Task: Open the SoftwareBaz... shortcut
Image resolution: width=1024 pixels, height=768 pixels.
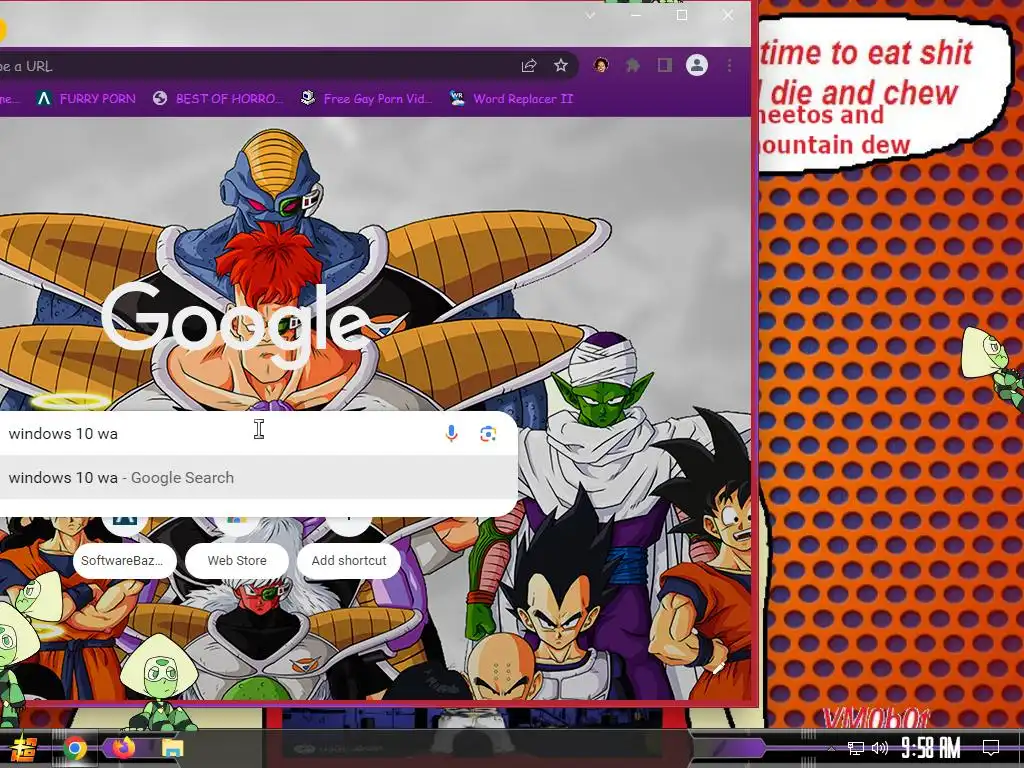Action: click(123, 560)
